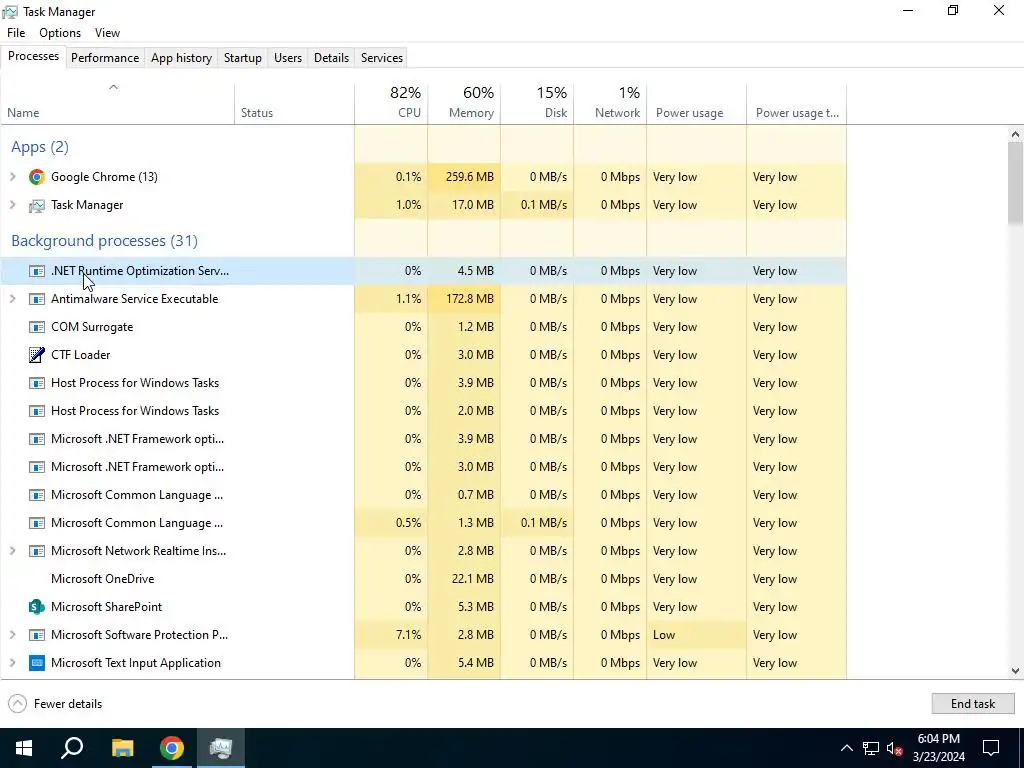Click the Microsoft Text Input Application icon

point(37,663)
